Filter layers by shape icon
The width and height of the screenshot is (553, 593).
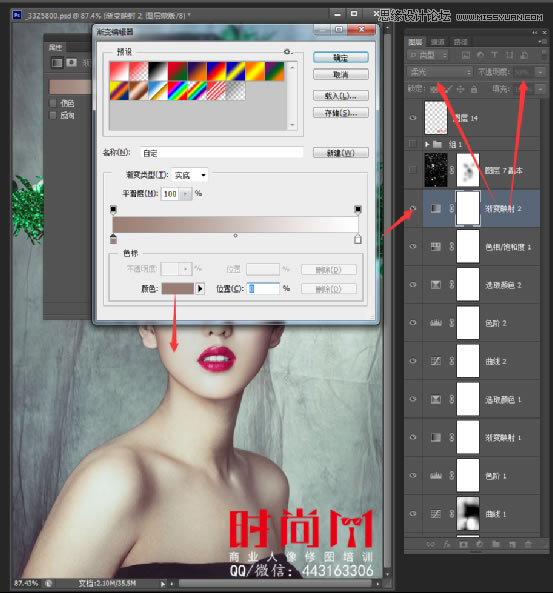[509, 55]
